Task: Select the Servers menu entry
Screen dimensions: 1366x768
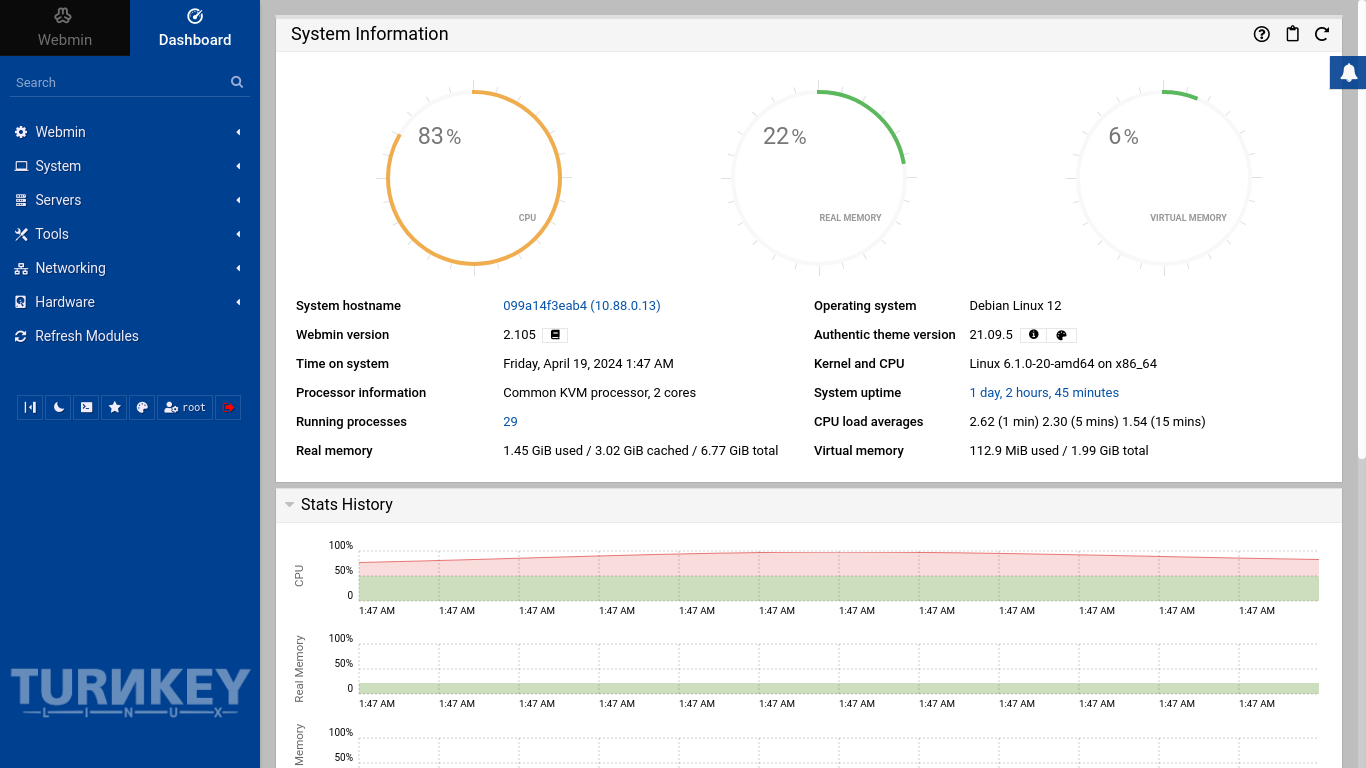Action: (x=60, y=199)
